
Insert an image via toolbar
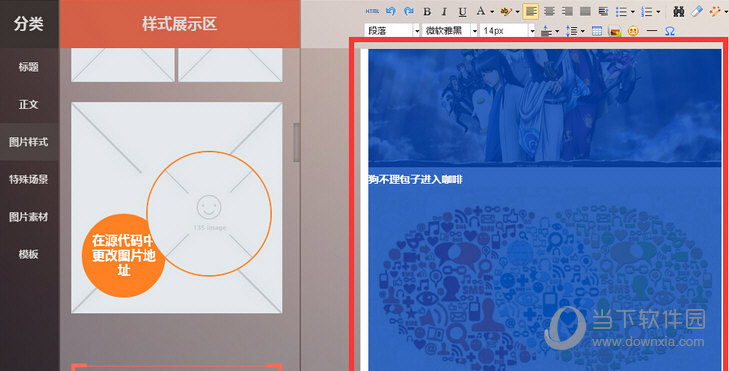tap(615, 31)
